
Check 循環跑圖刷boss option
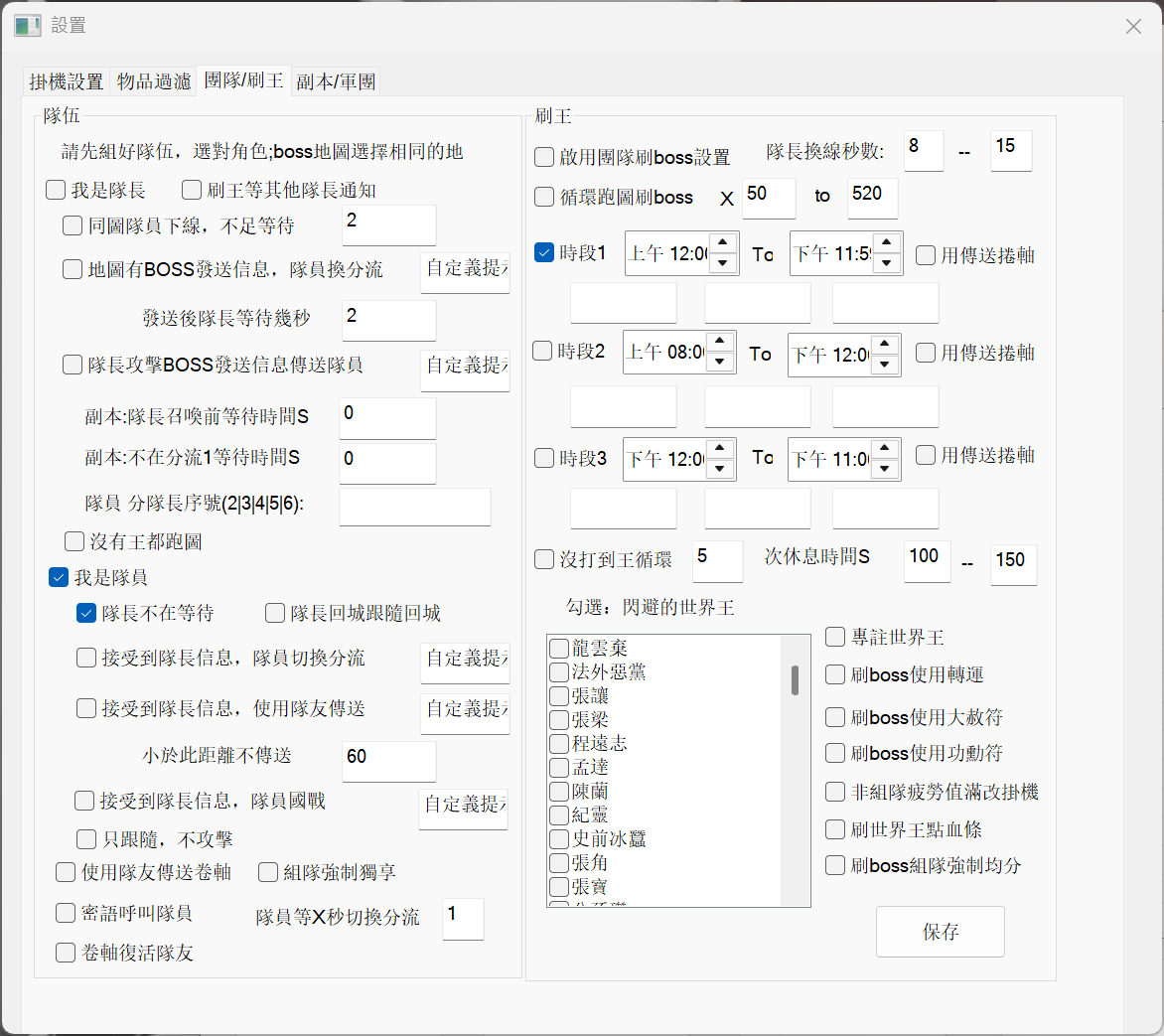click(x=544, y=197)
